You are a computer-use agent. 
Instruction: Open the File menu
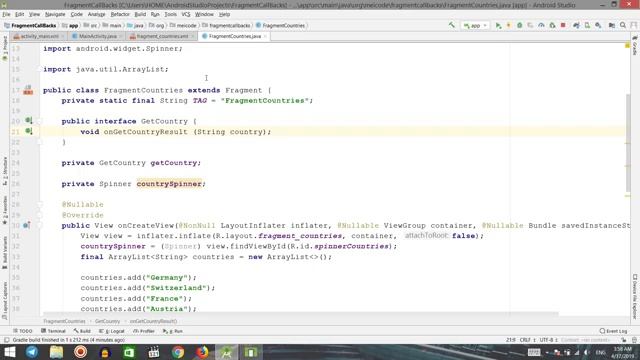click(x=6, y=14)
